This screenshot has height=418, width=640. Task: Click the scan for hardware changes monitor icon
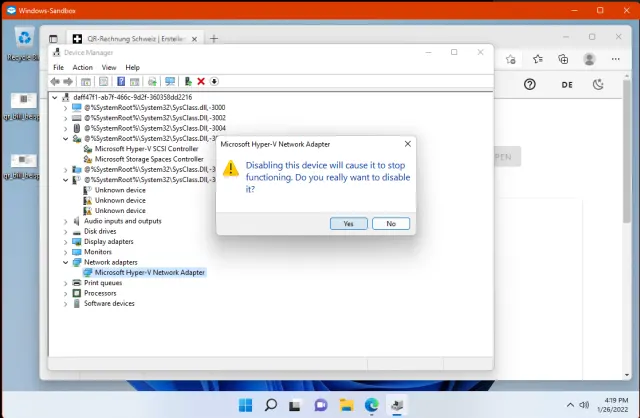(170, 81)
